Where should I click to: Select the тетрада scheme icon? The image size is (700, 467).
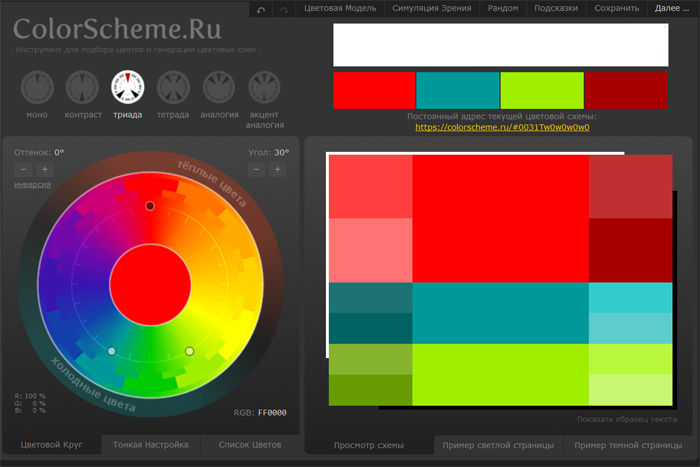pyautogui.click(x=173, y=87)
